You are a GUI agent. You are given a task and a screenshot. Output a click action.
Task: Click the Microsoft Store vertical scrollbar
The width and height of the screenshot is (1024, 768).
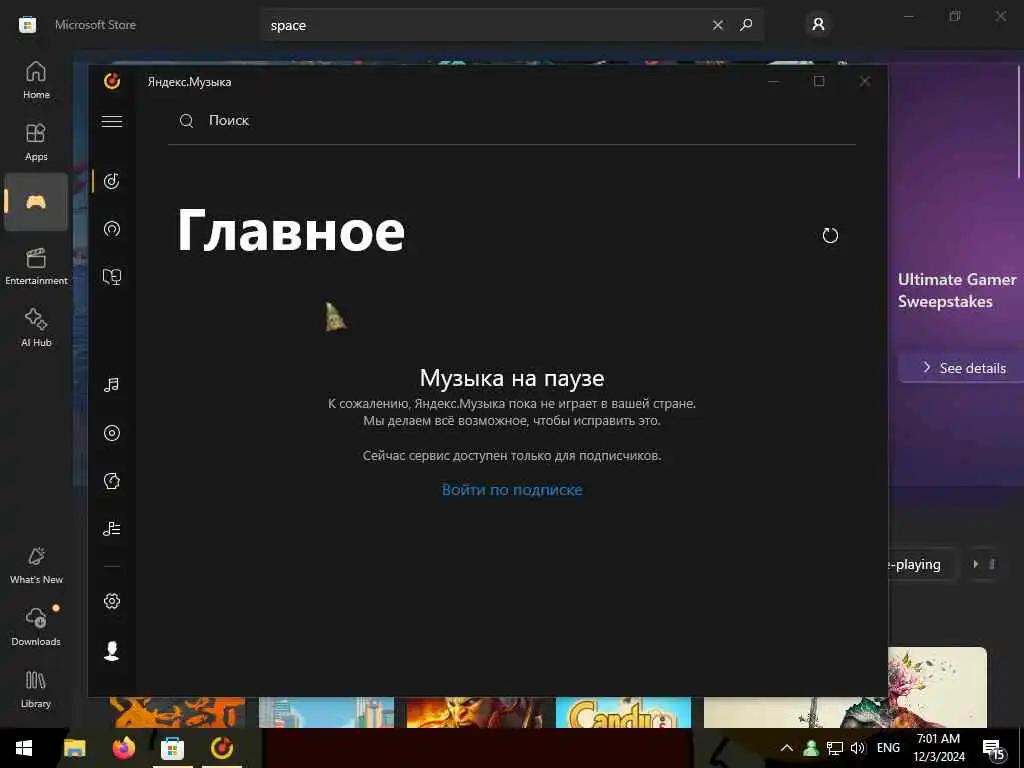coord(1019,121)
